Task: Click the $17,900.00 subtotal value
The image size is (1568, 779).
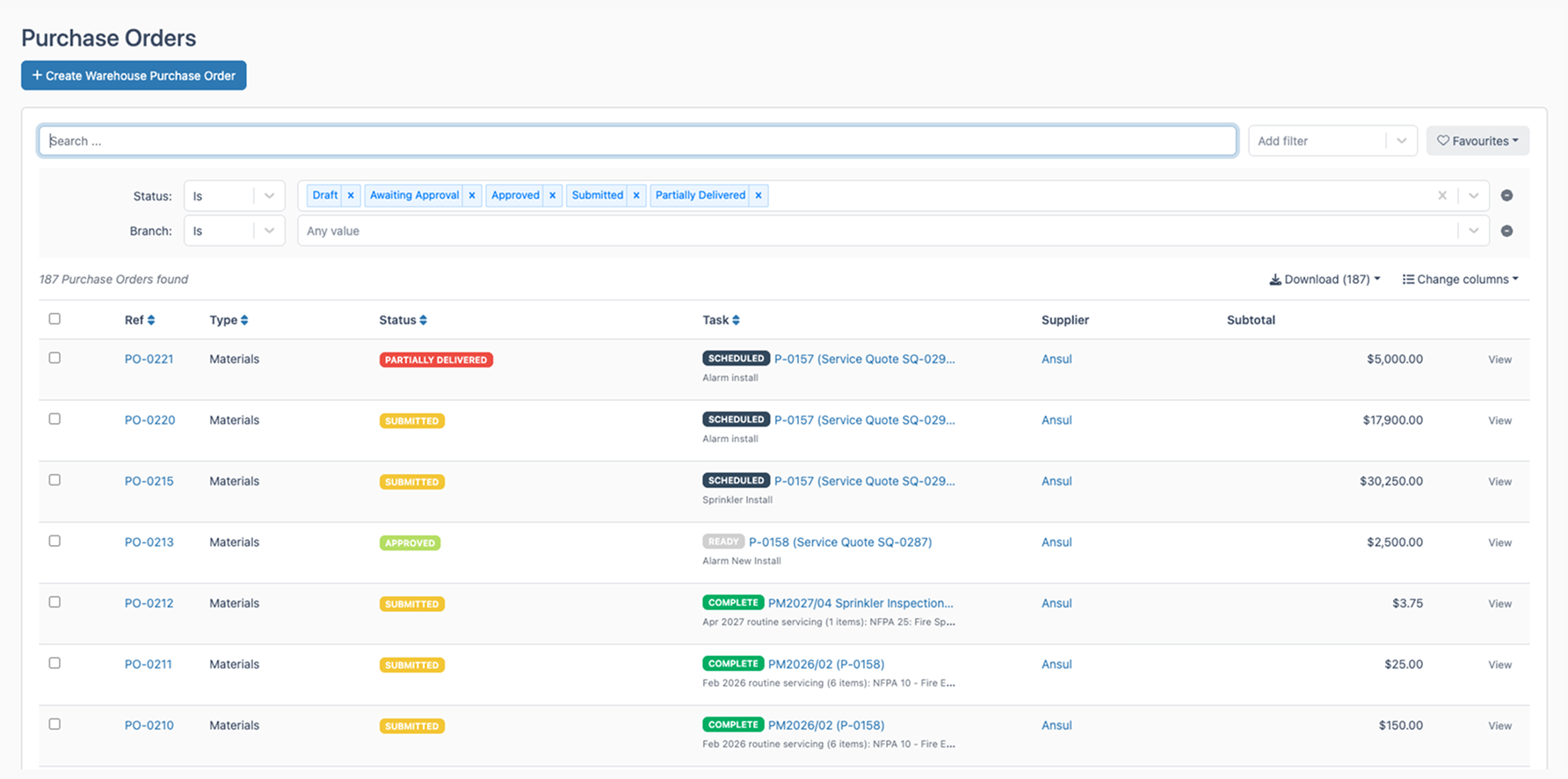Action: (1392, 420)
